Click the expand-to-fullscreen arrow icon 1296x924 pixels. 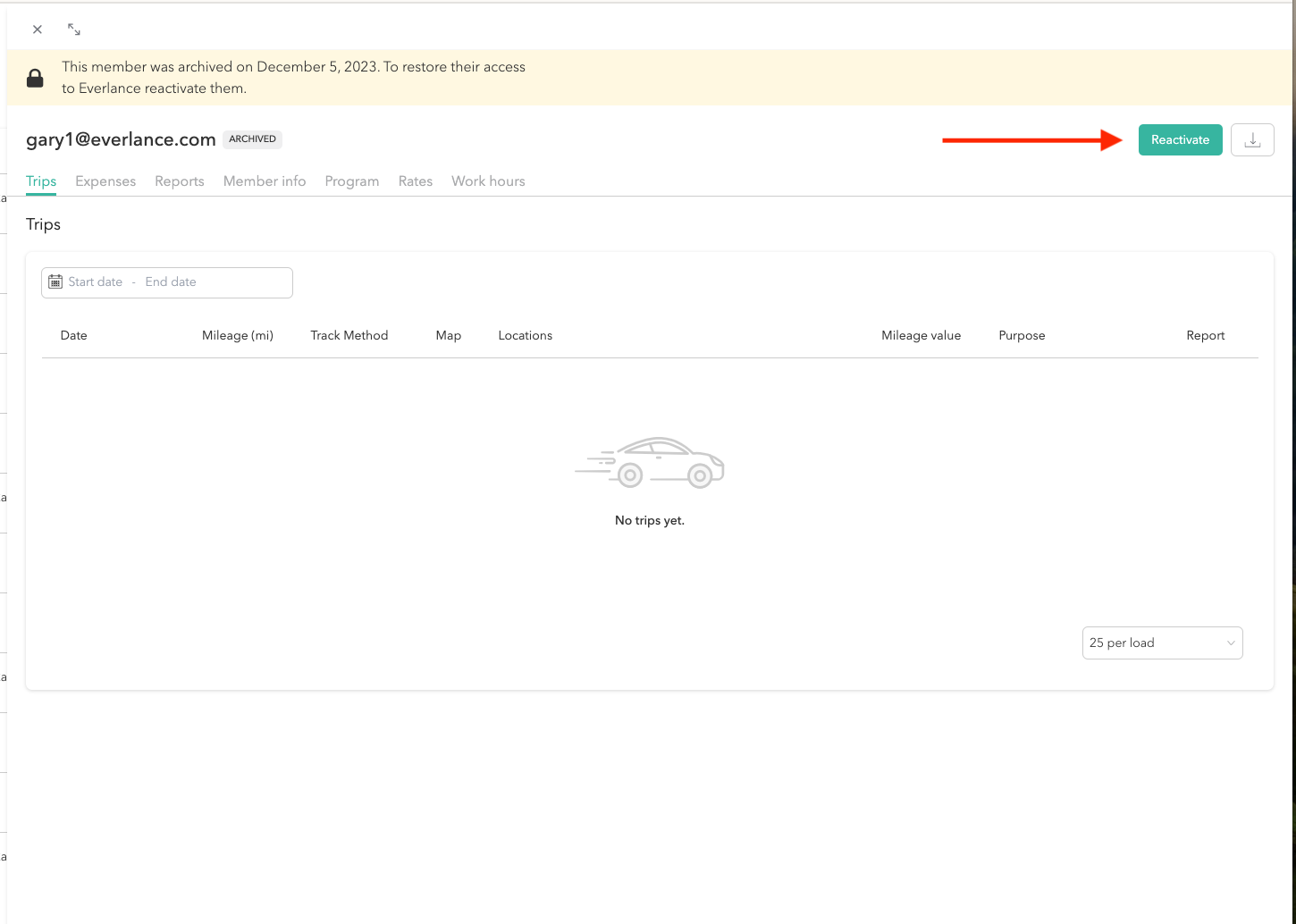click(x=73, y=29)
